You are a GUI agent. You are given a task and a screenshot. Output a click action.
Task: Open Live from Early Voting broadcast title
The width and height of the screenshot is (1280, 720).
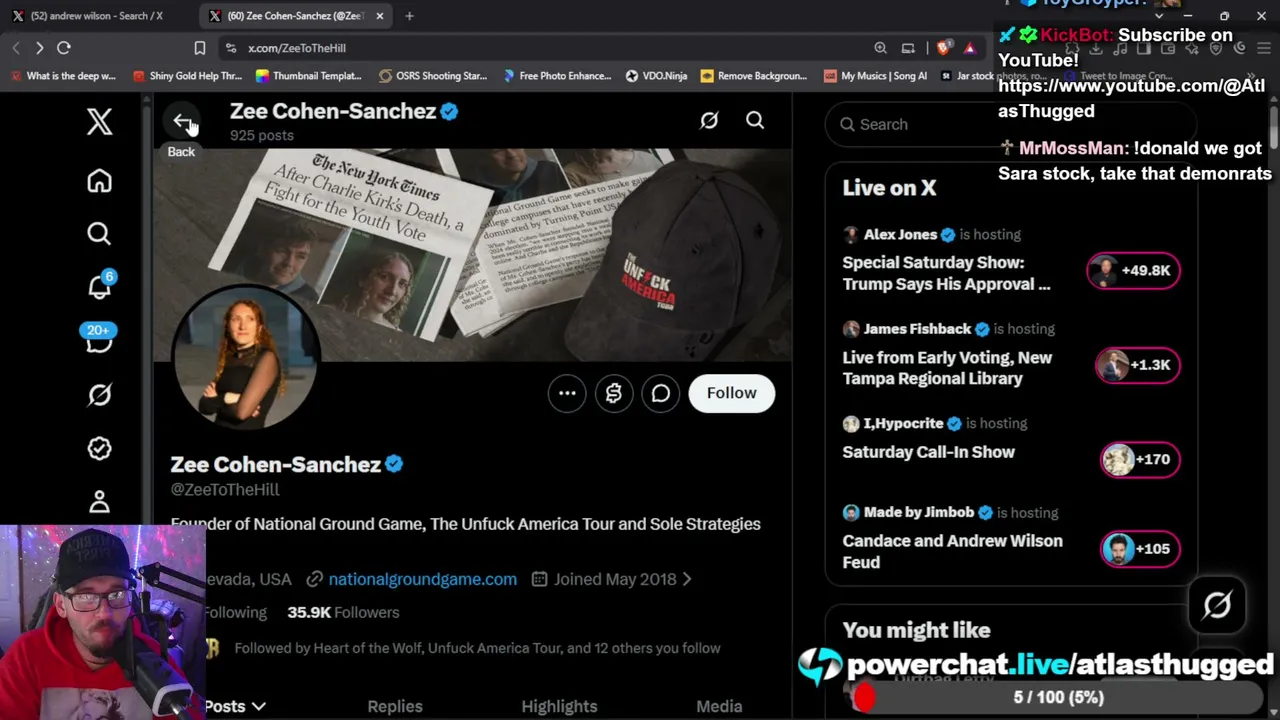point(947,368)
